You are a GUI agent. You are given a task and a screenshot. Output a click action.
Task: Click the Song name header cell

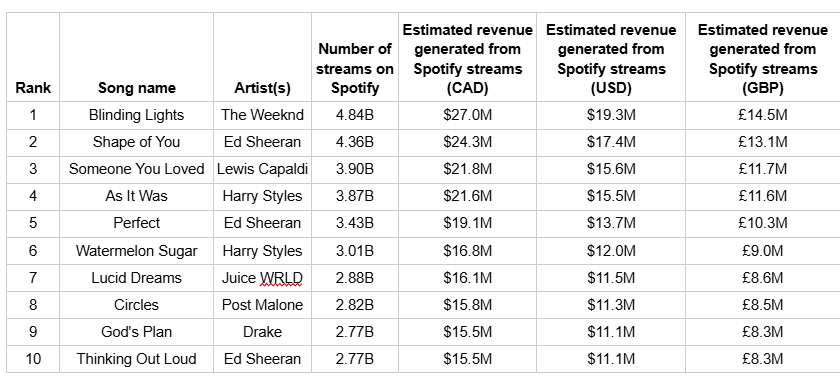coord(137,57)
